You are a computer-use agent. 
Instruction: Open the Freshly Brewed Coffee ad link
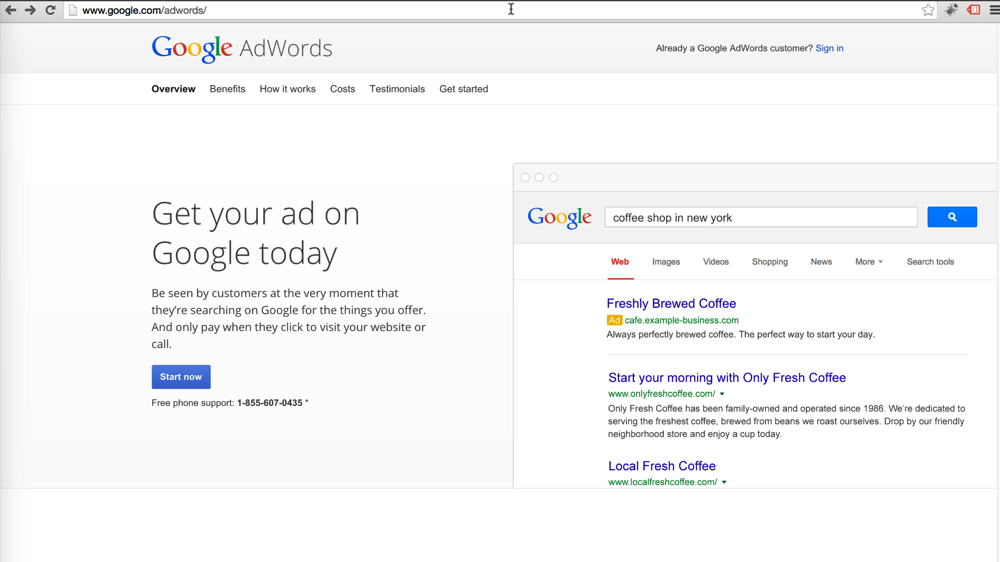click(x=671, y=304)
